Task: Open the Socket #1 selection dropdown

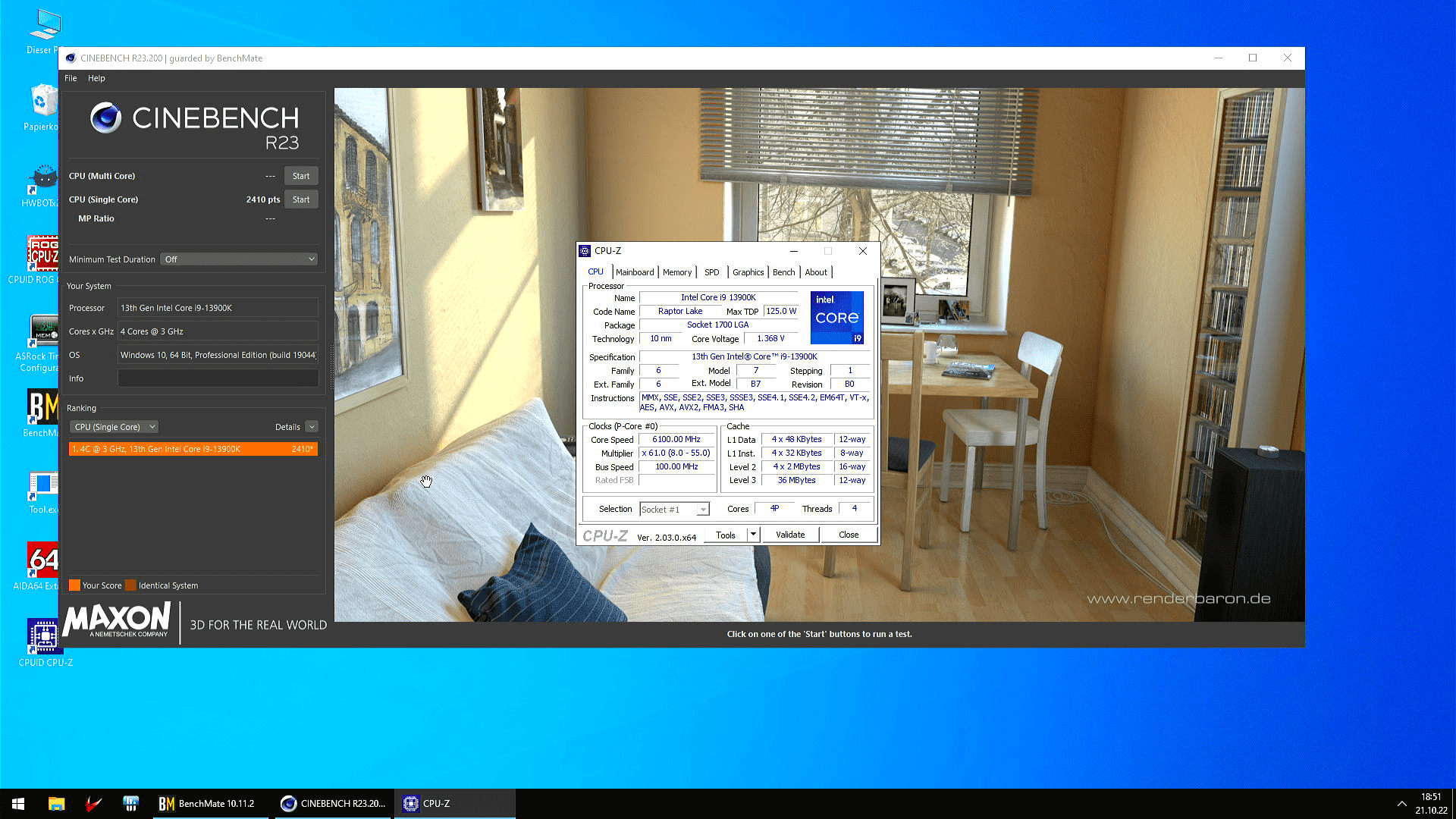Action: pos(674,510)
